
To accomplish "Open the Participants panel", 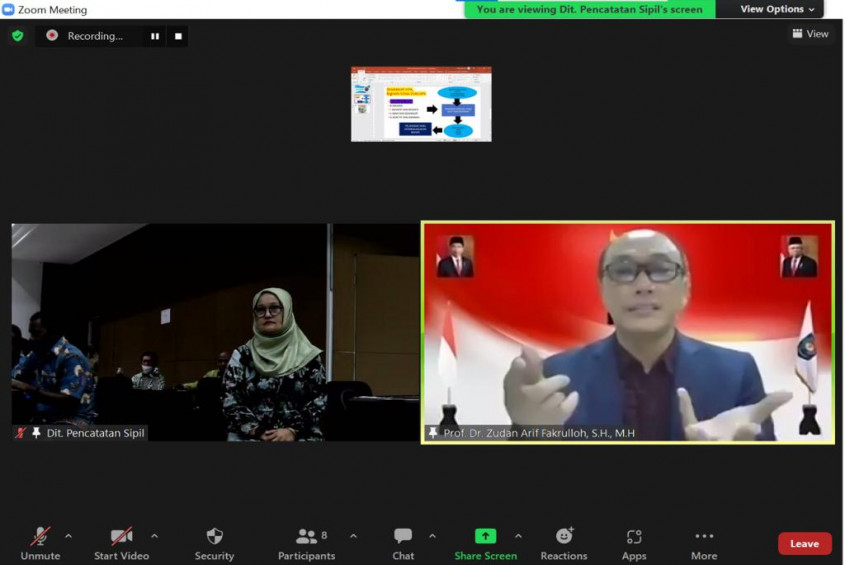I will [307, 543].
